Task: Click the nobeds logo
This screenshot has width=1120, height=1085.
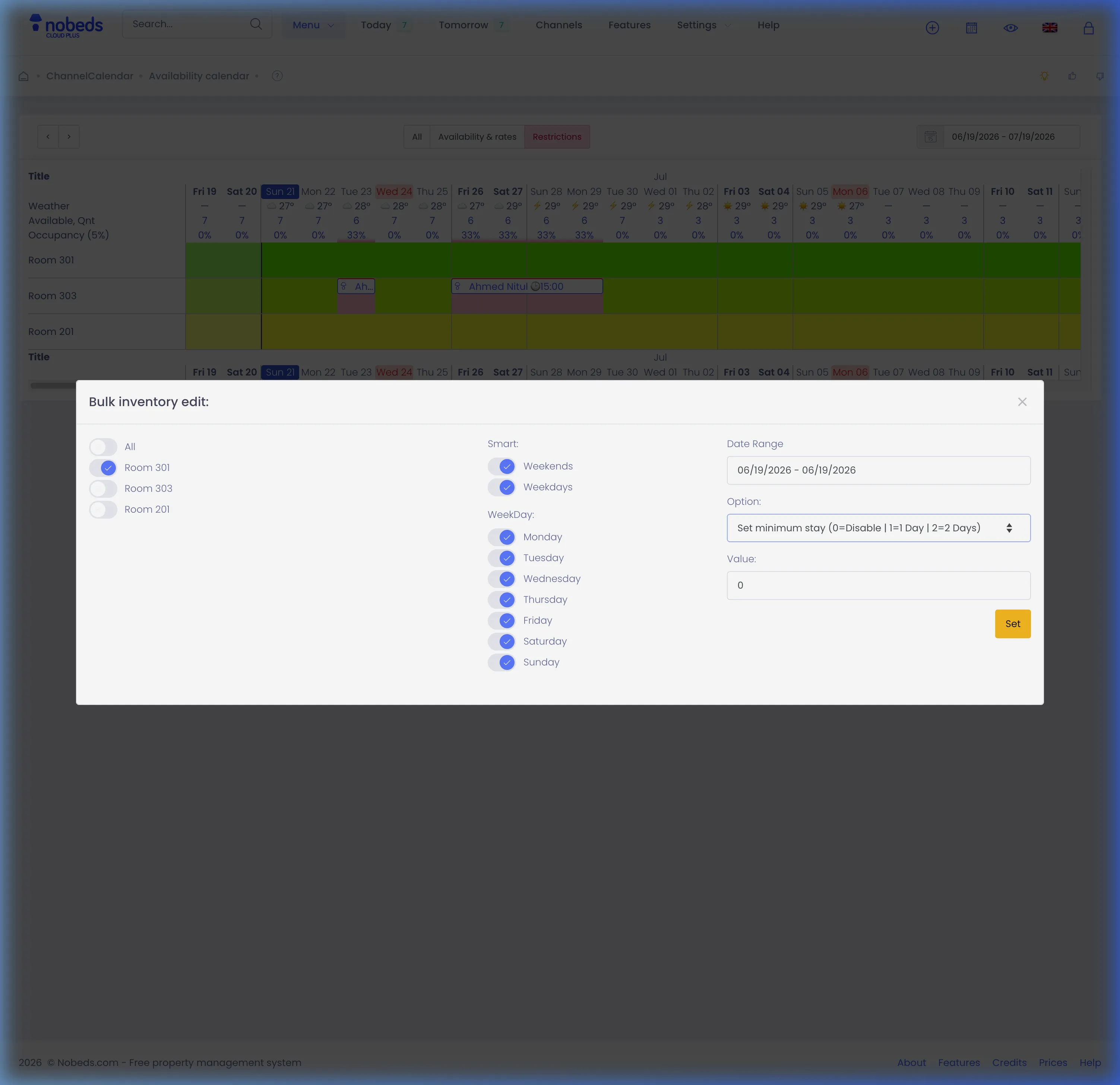Action: click(66, 26)
